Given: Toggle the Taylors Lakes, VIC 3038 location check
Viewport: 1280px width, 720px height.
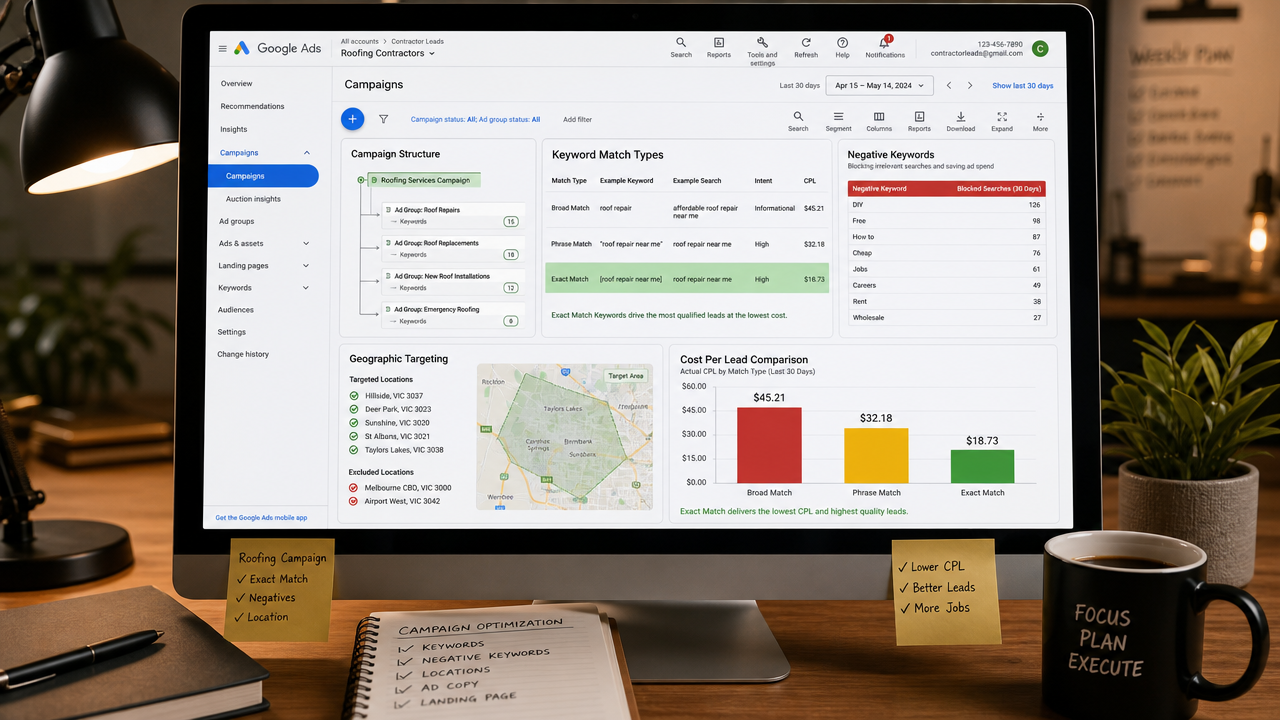Looking at the screenshot, I should pyautogui.click(x=354, y=450).
